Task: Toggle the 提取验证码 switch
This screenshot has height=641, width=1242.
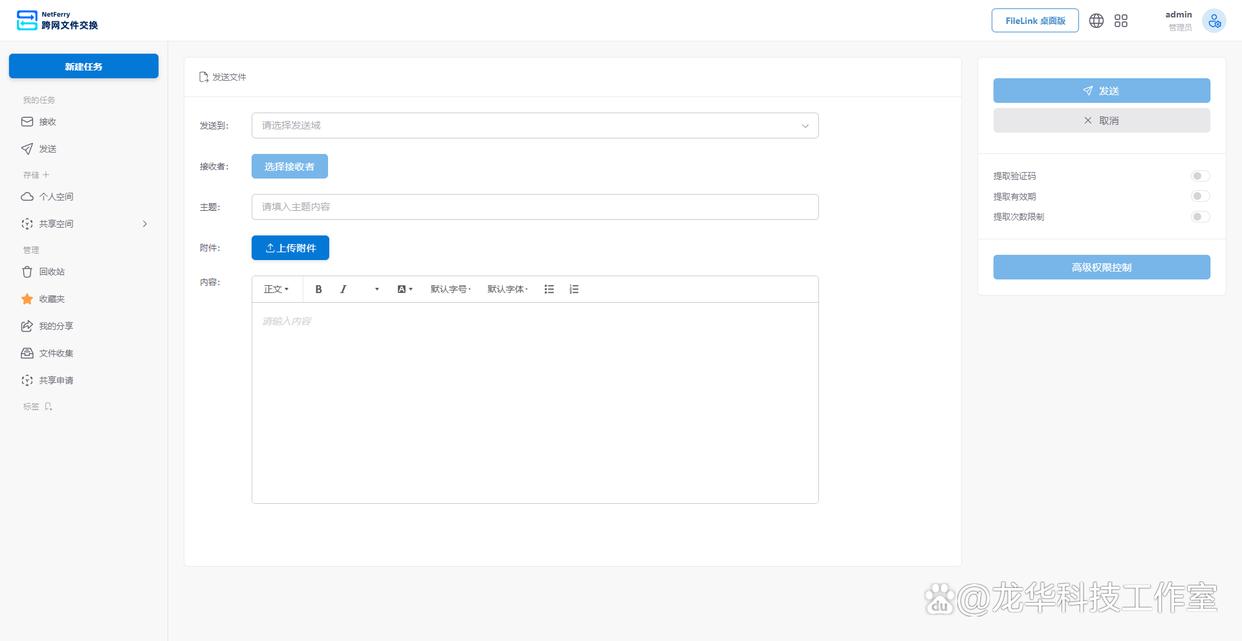Action: (1200, 176)
